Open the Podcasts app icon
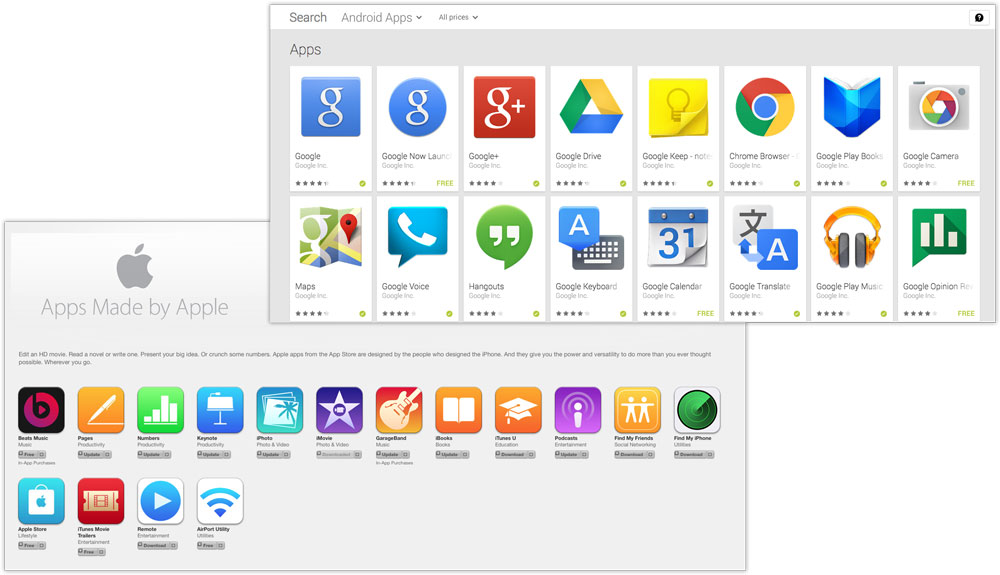1000x575 pixels. [x=578, y=410]
